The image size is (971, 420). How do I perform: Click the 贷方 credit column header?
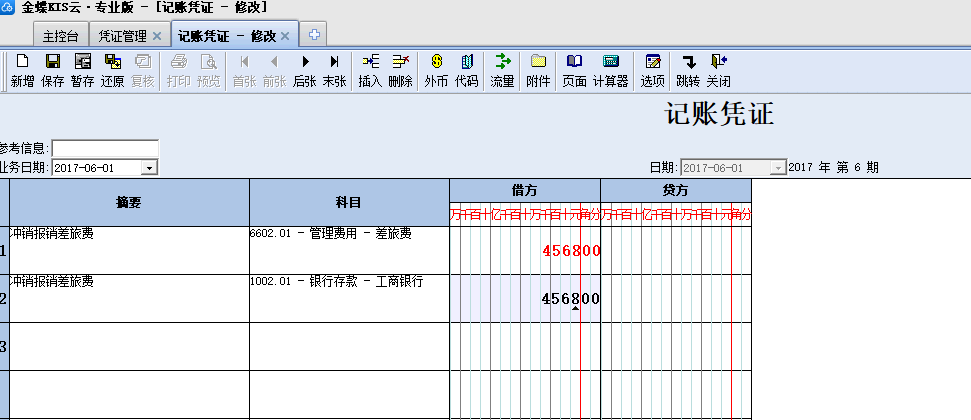676,191
